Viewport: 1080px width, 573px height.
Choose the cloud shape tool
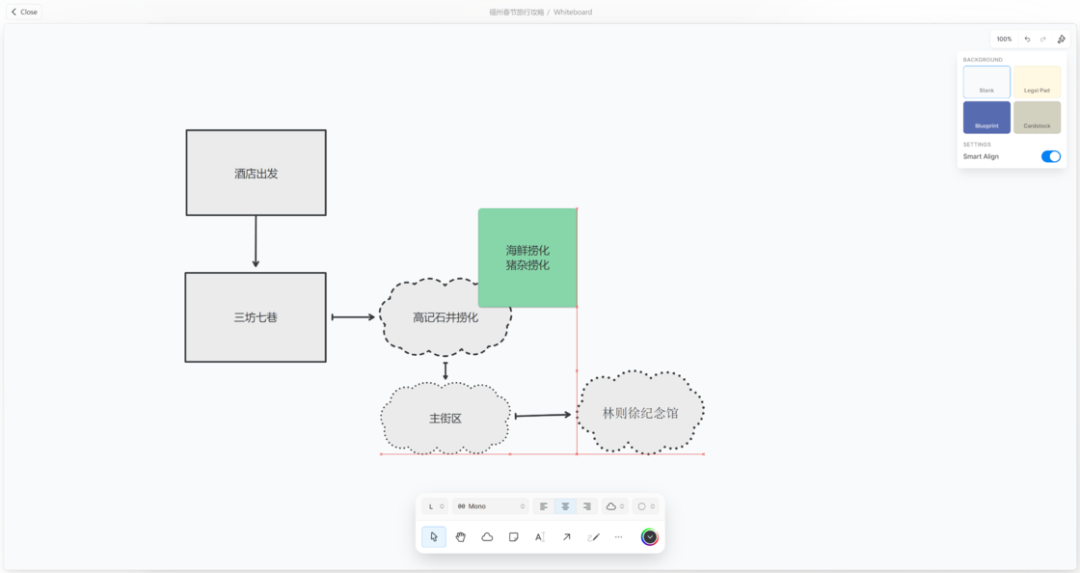[x=487, y=536]
